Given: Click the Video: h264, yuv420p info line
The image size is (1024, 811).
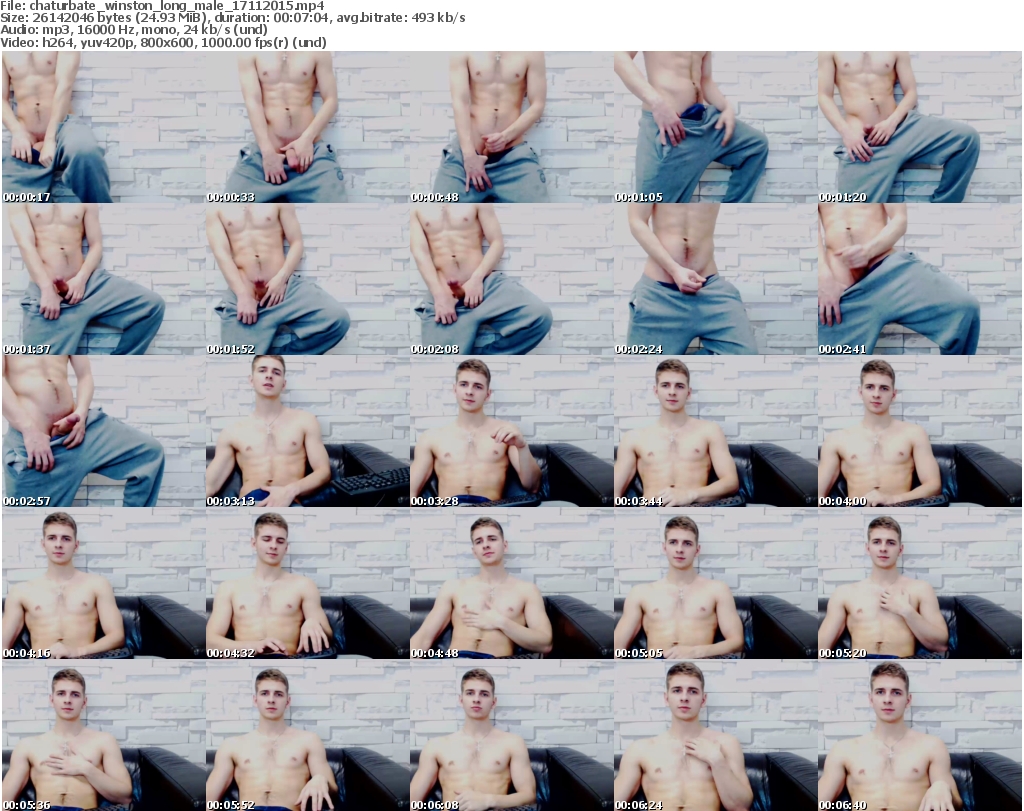Looking at the screenshot, I should point(163,42).
